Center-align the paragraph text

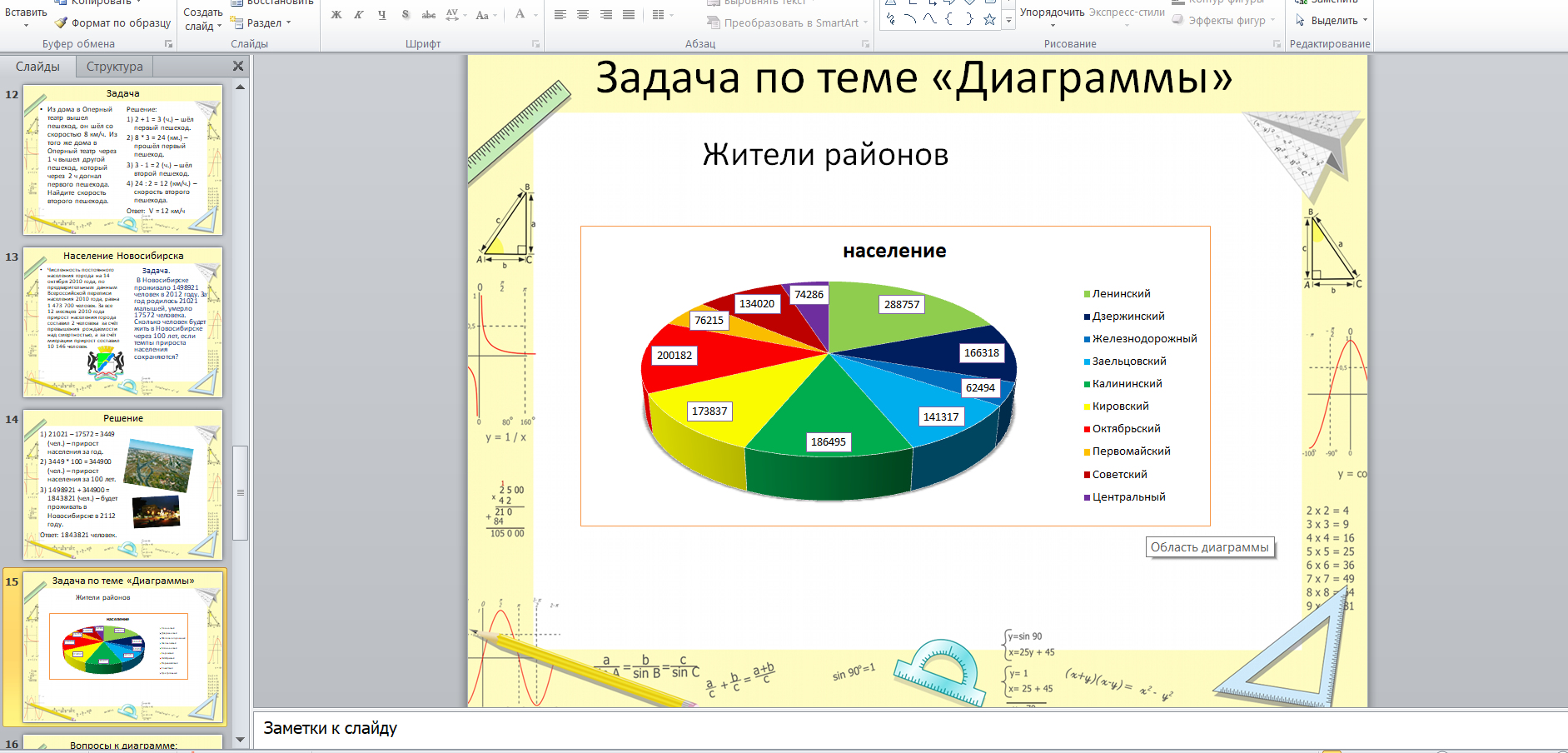coord(583,15)
